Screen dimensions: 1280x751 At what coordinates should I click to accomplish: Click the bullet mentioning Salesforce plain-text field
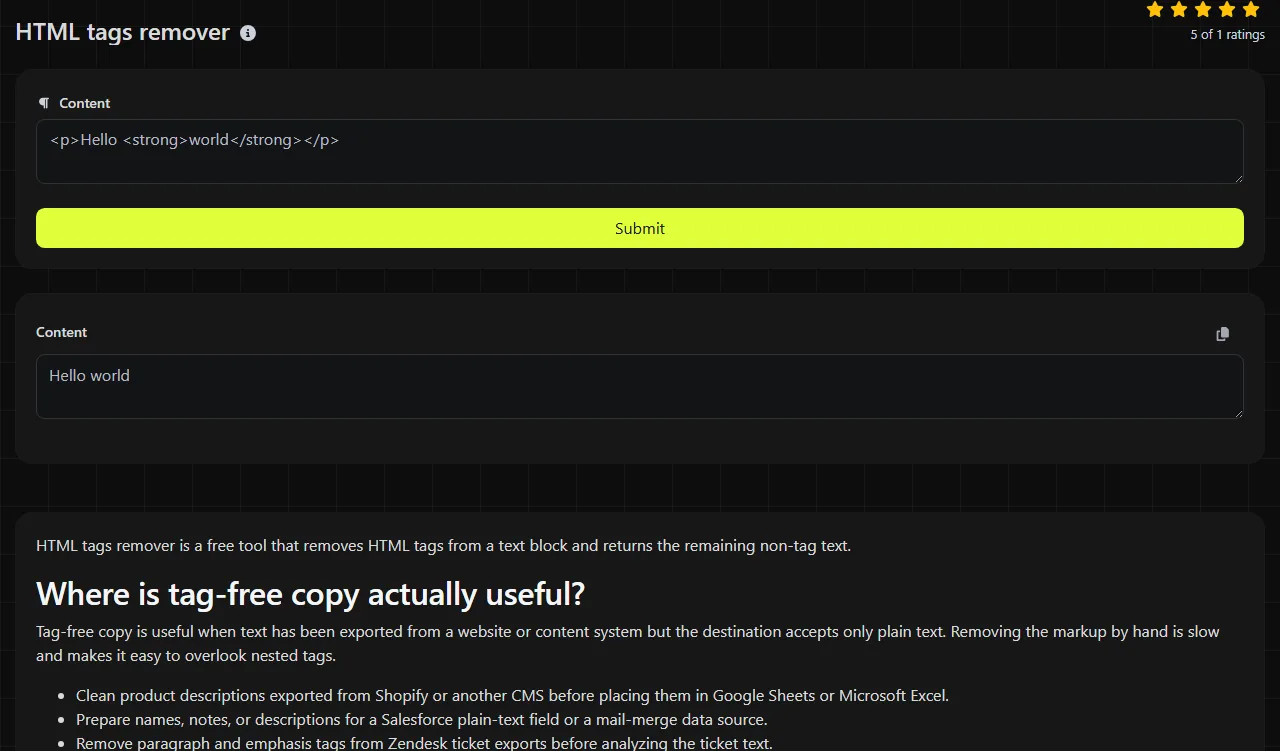click(x=422, y=720)
